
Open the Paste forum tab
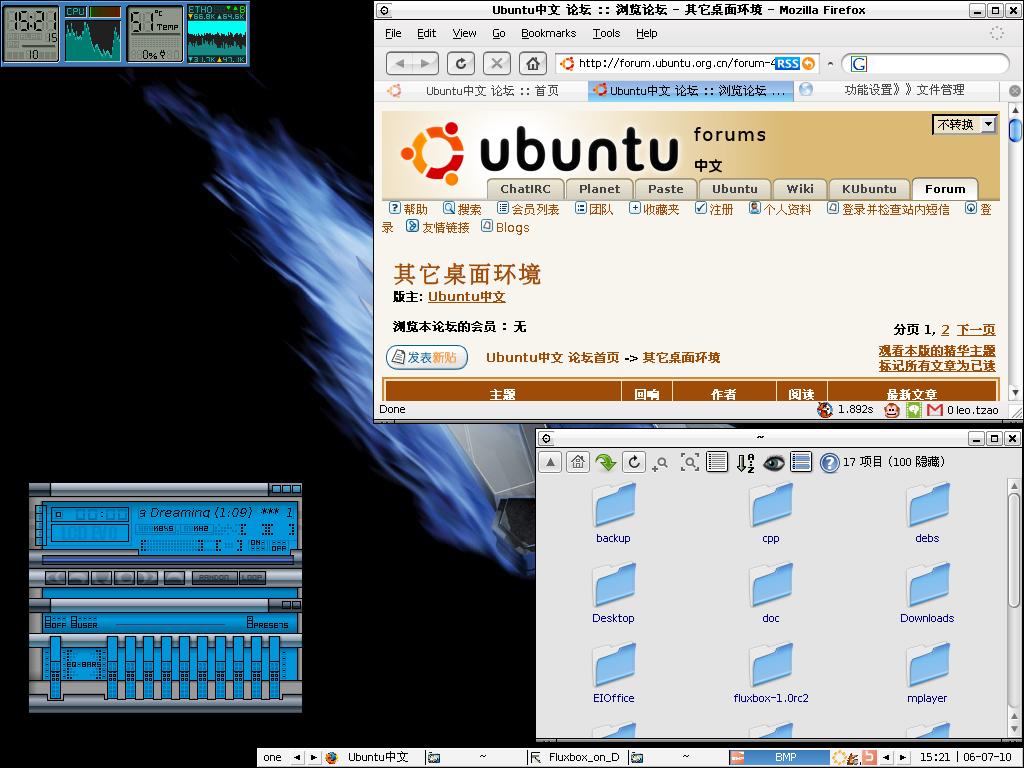(665, 189)
